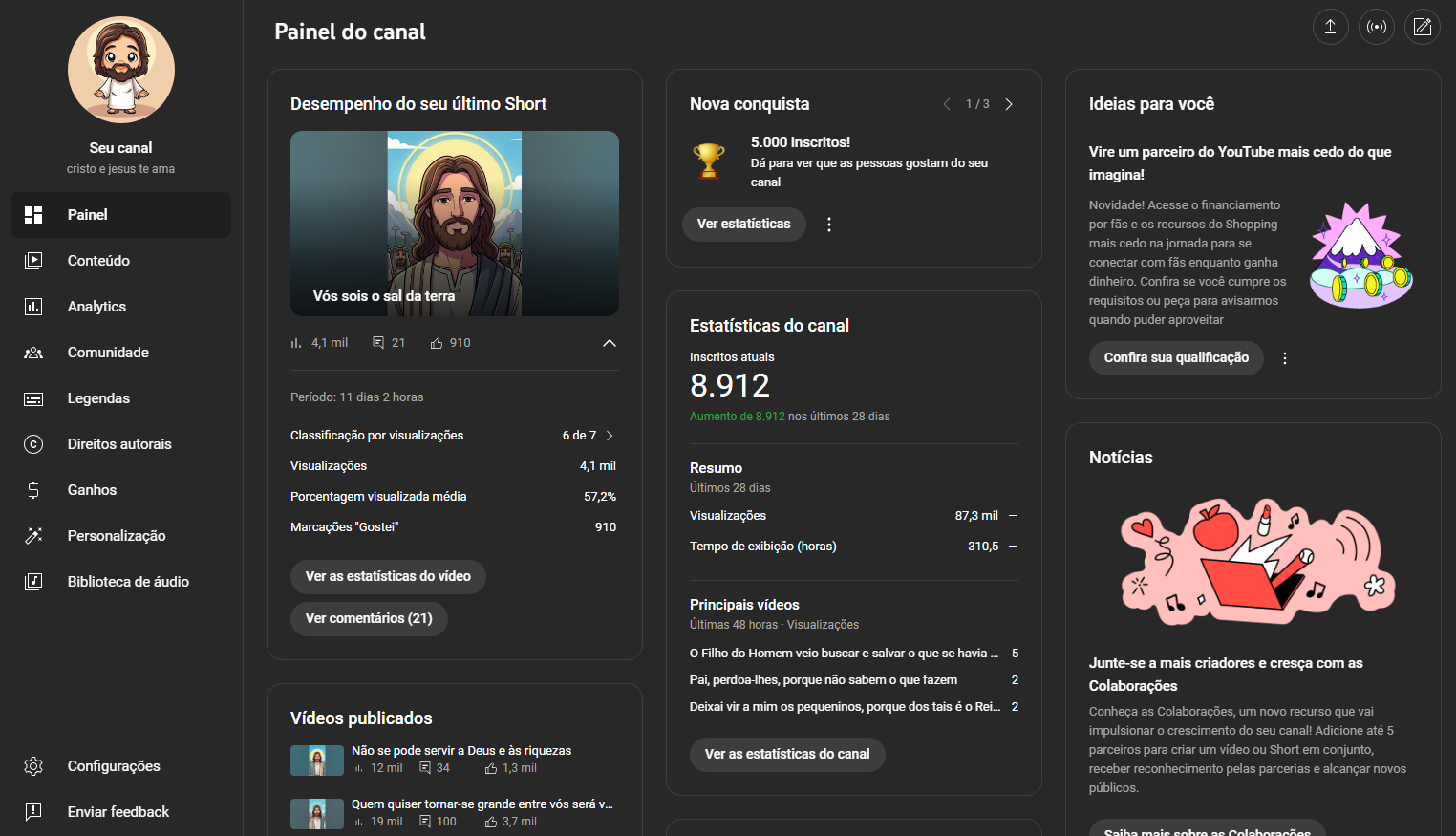Click the Enviar feedback icon
This screenshot has width=1456, height=836.
pos(33,812)
